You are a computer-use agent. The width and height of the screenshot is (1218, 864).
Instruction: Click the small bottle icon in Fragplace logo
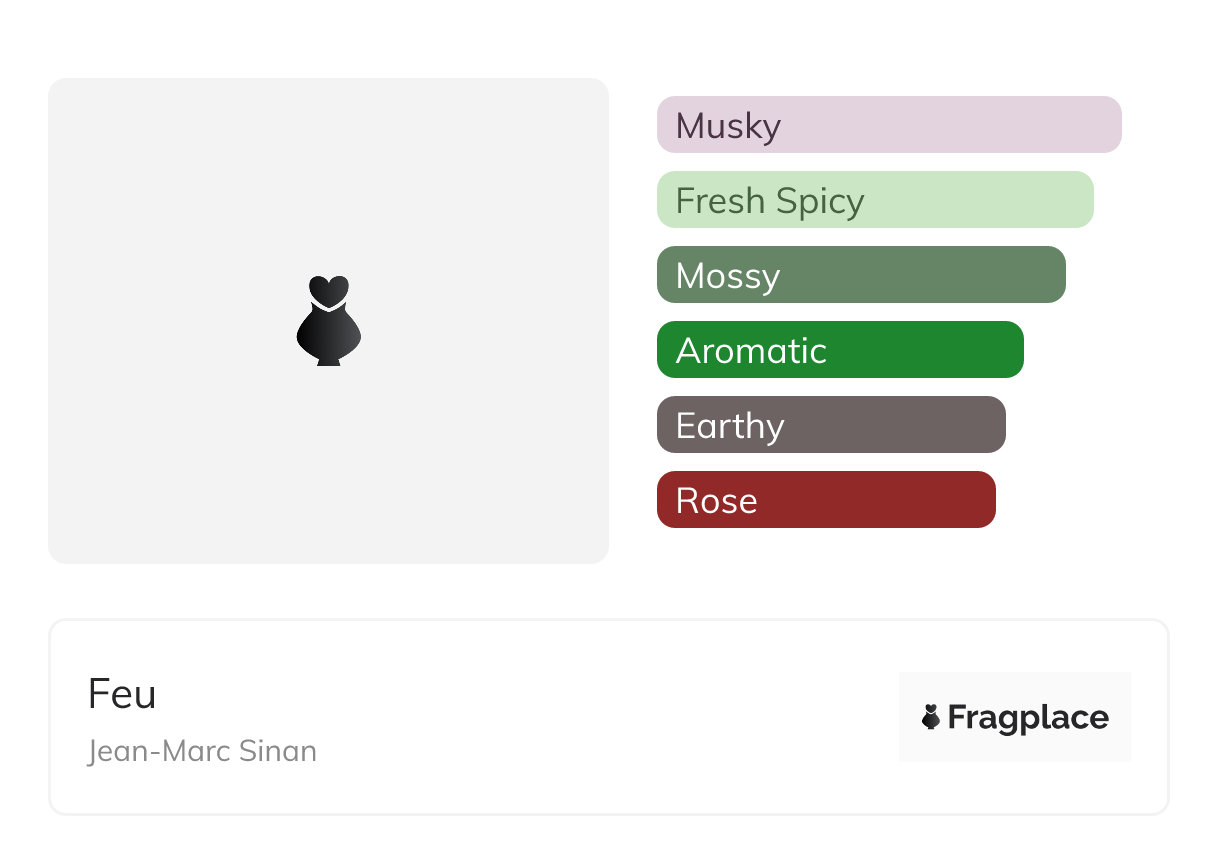(931, 717)
